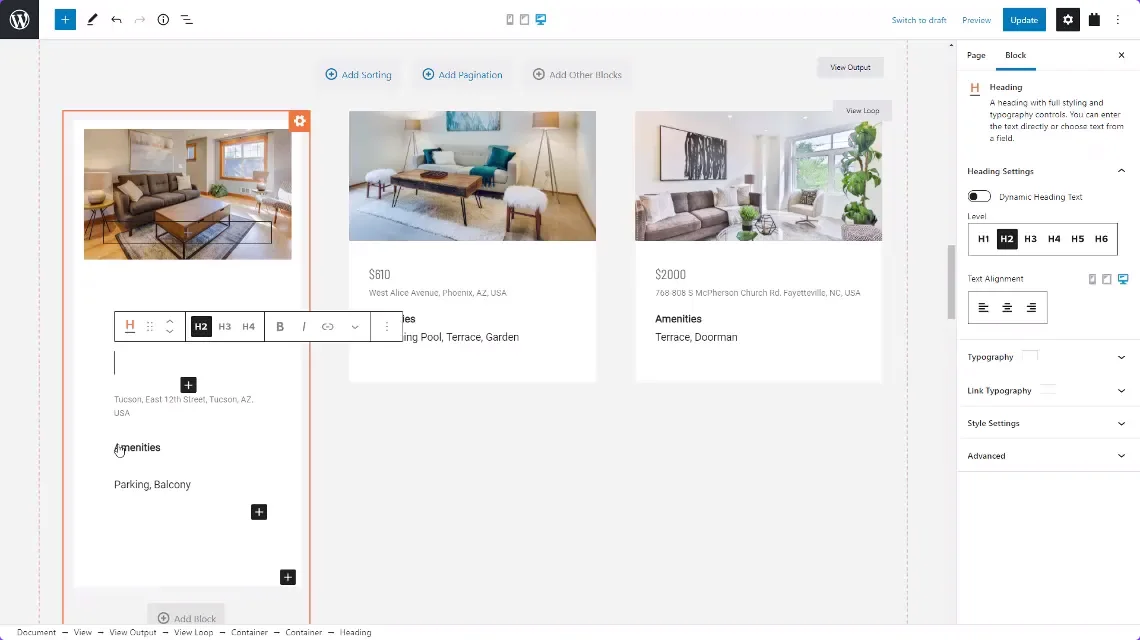Viewport: 1140px width, 640px height.
Task: Switch to the Page tab
Action: click(976, 55)
